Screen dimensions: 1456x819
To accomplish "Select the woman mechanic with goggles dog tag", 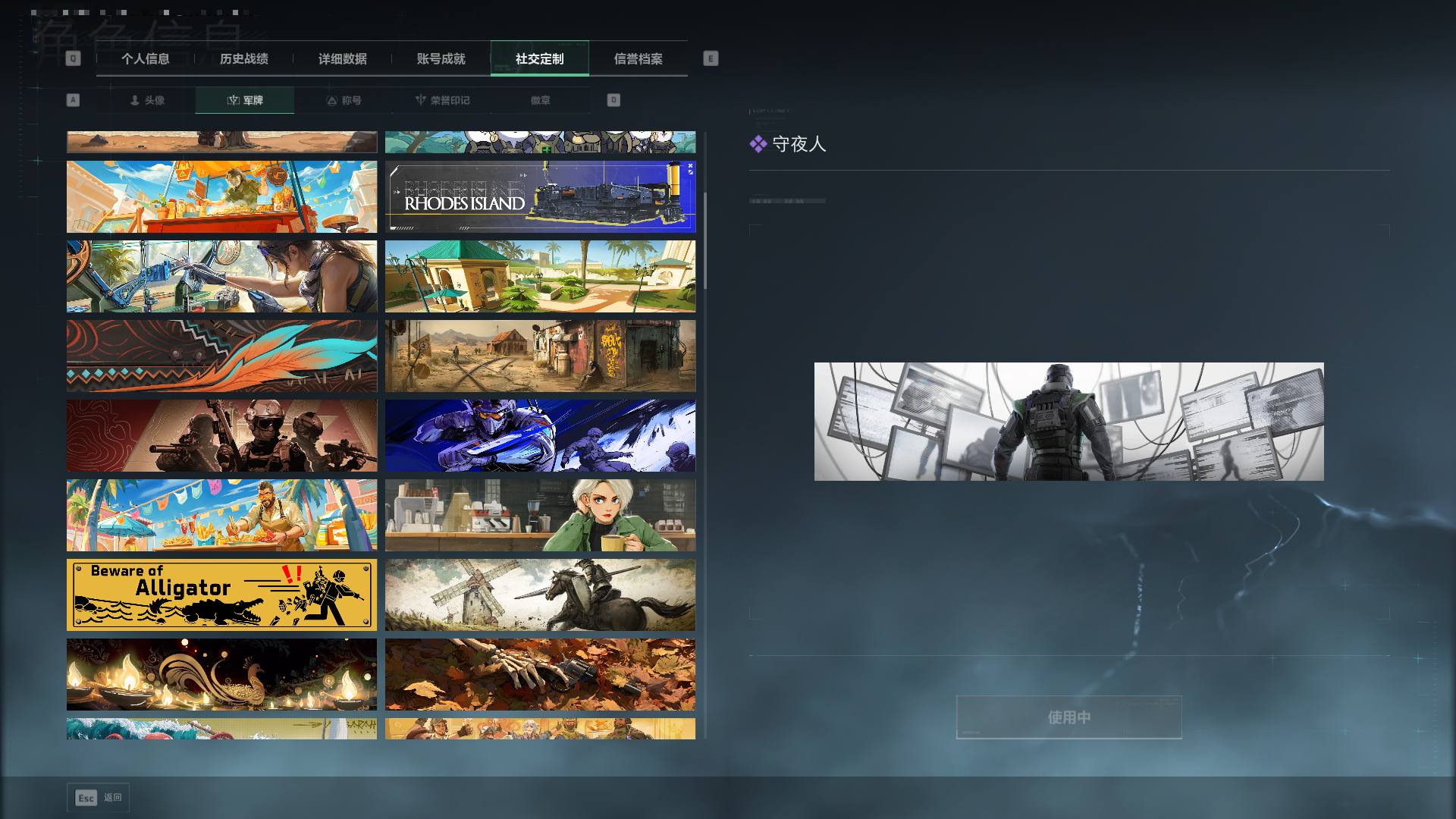I will click(221, 276).
